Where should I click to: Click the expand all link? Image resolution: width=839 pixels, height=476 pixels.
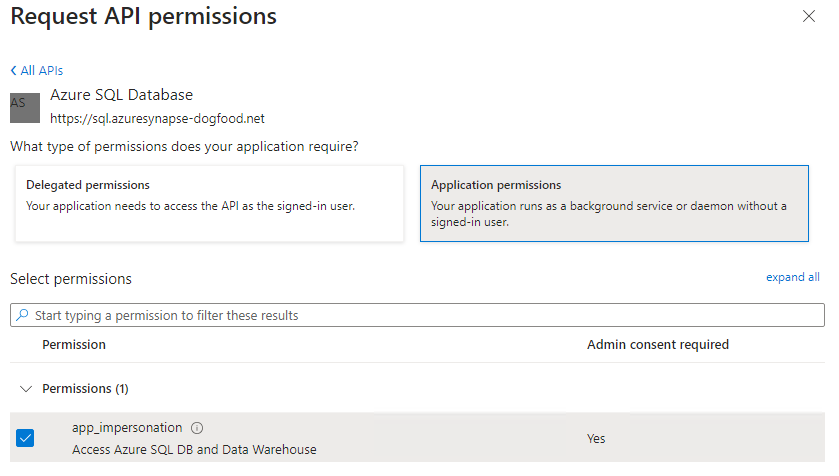point(793,277)
